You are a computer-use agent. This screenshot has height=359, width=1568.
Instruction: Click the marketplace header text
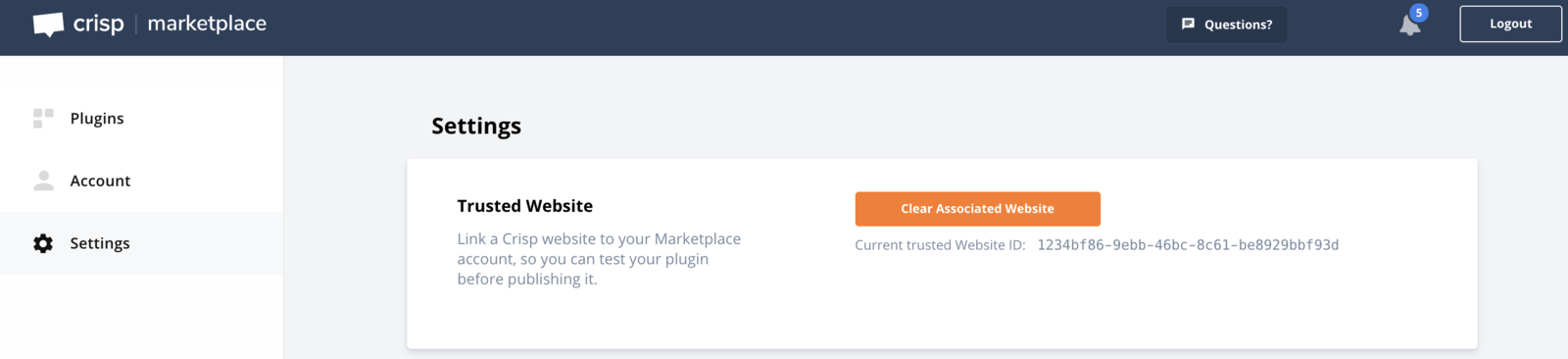pyautogui.click(x=207, y=24)
